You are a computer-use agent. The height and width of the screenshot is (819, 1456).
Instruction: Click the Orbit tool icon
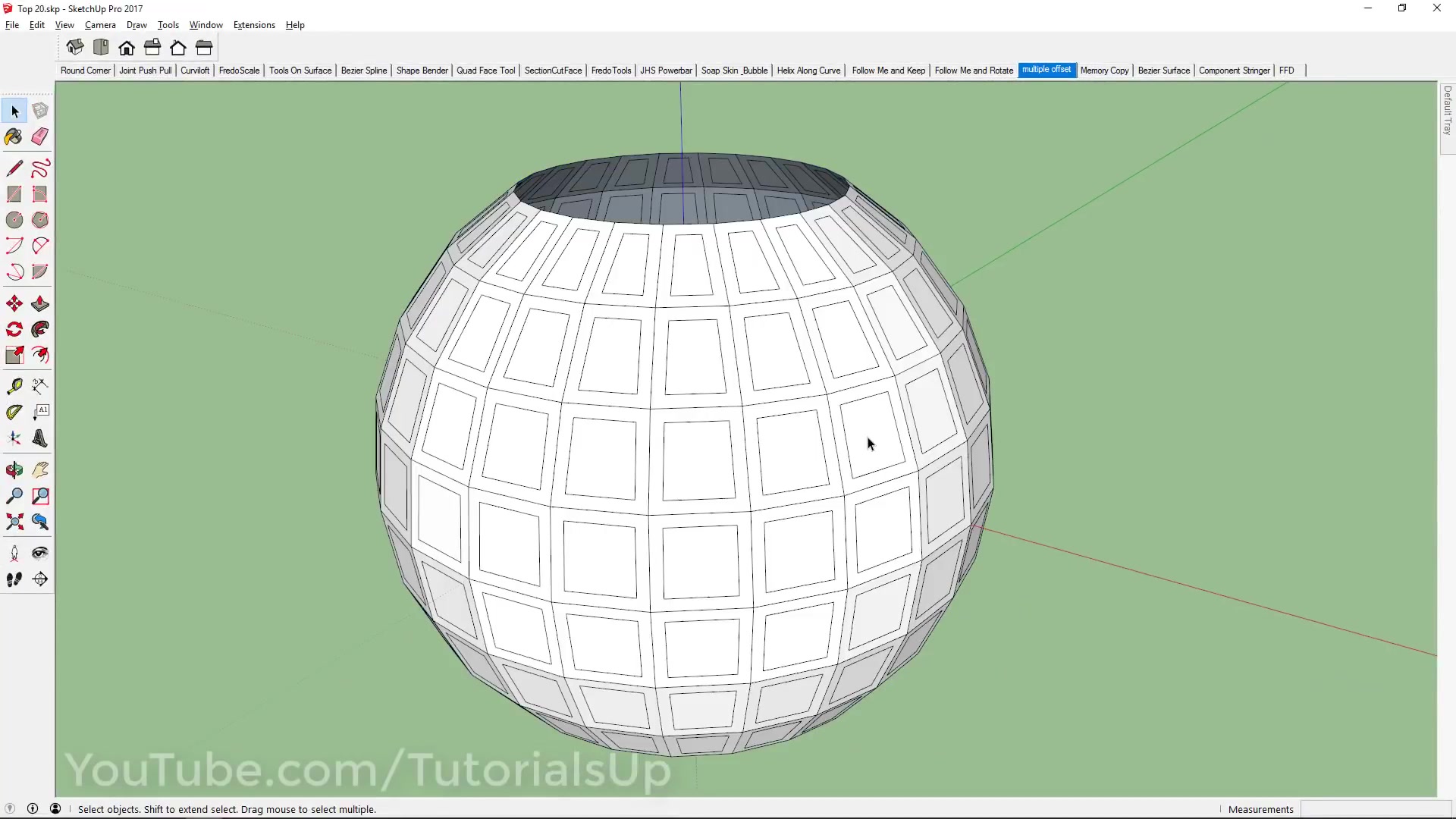14,470
